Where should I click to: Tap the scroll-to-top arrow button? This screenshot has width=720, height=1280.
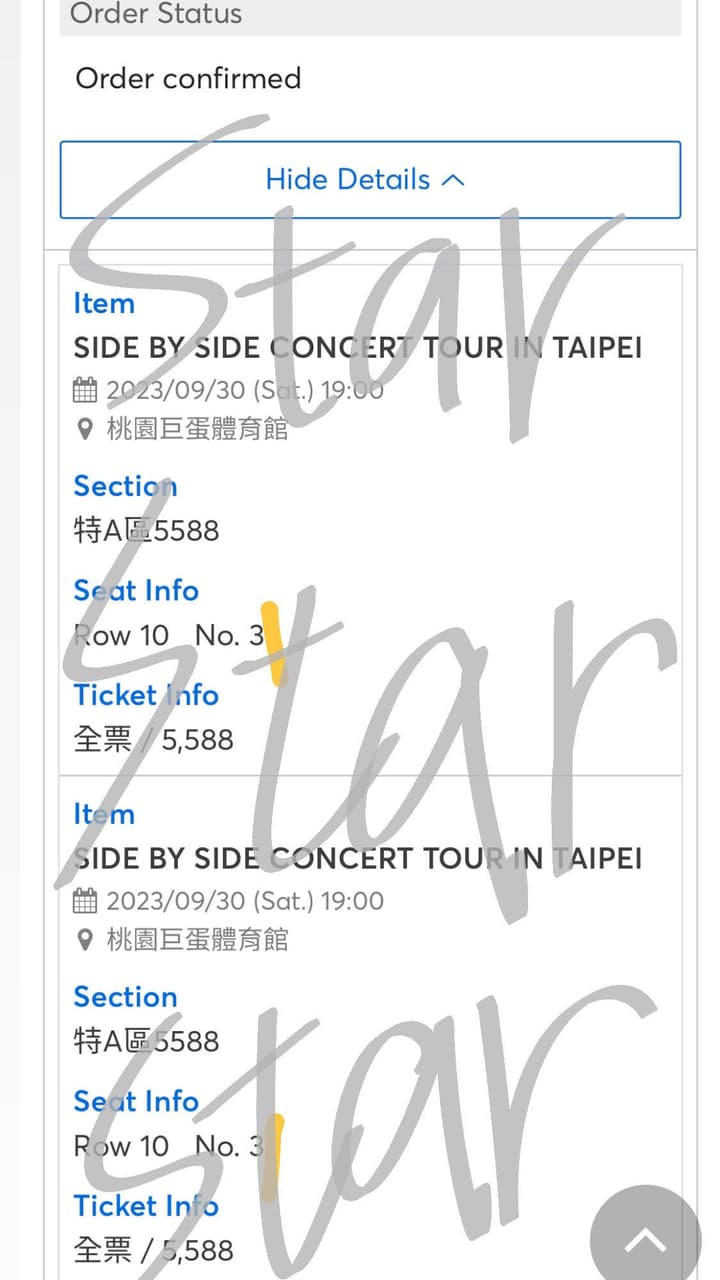click(x=645, y=1240)
